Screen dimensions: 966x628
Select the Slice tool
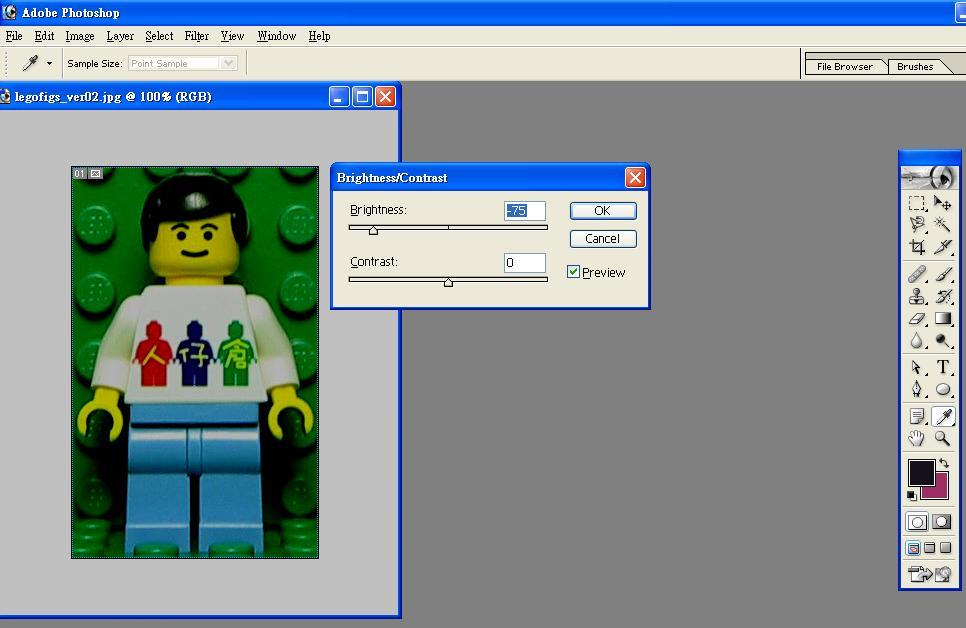pyautogui.click(x=942, y=247)
